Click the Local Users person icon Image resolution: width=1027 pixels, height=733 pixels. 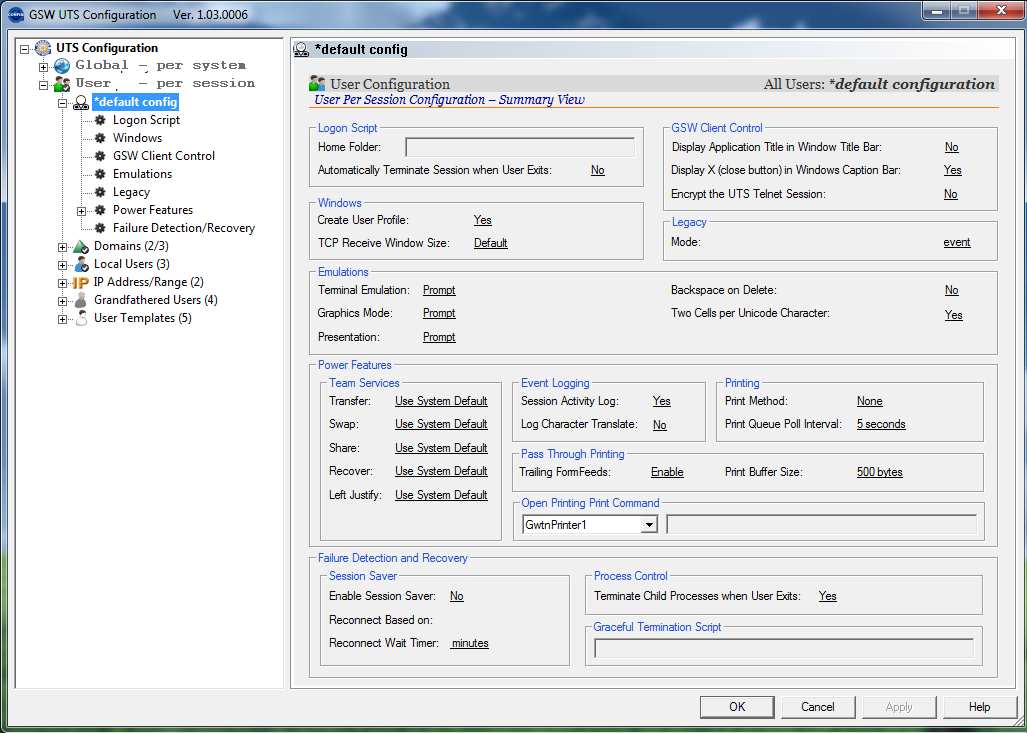81,264
